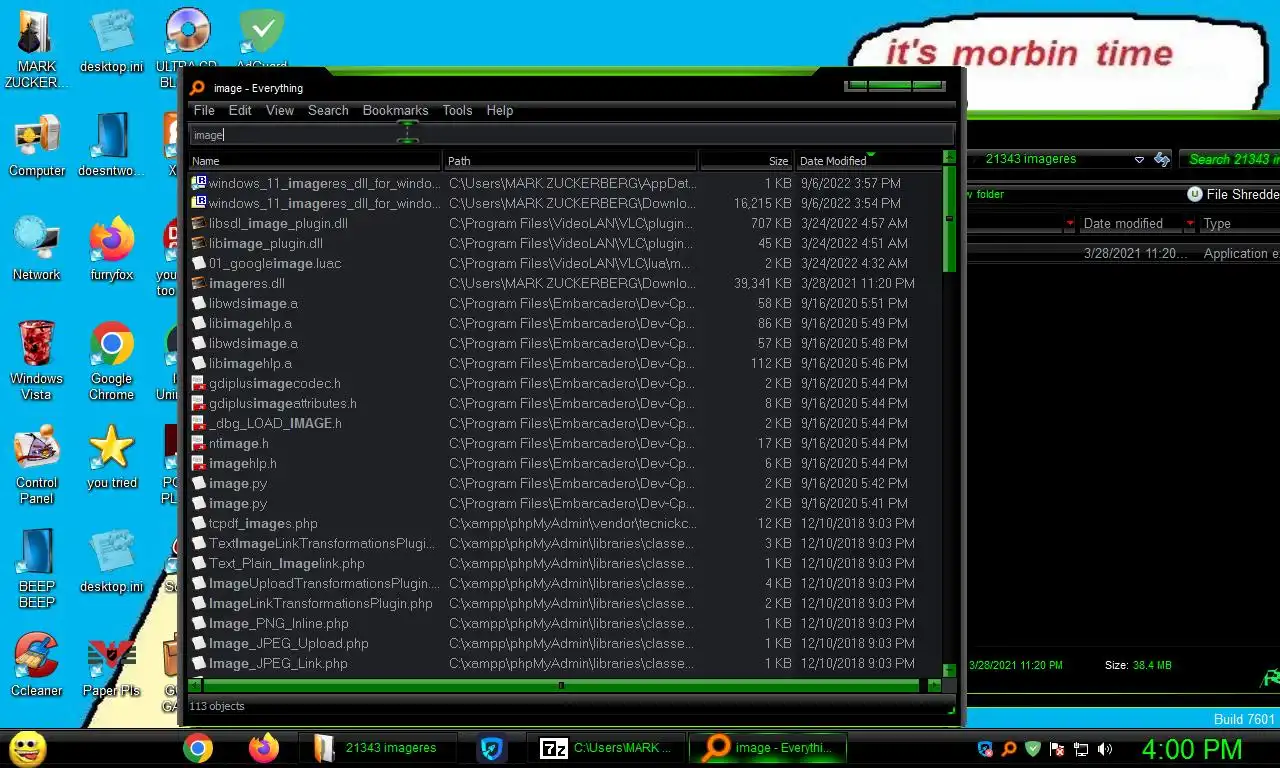The image size is (1280, 768).
Task: Open the Network desktop icon
Action: tap(37, 249)
